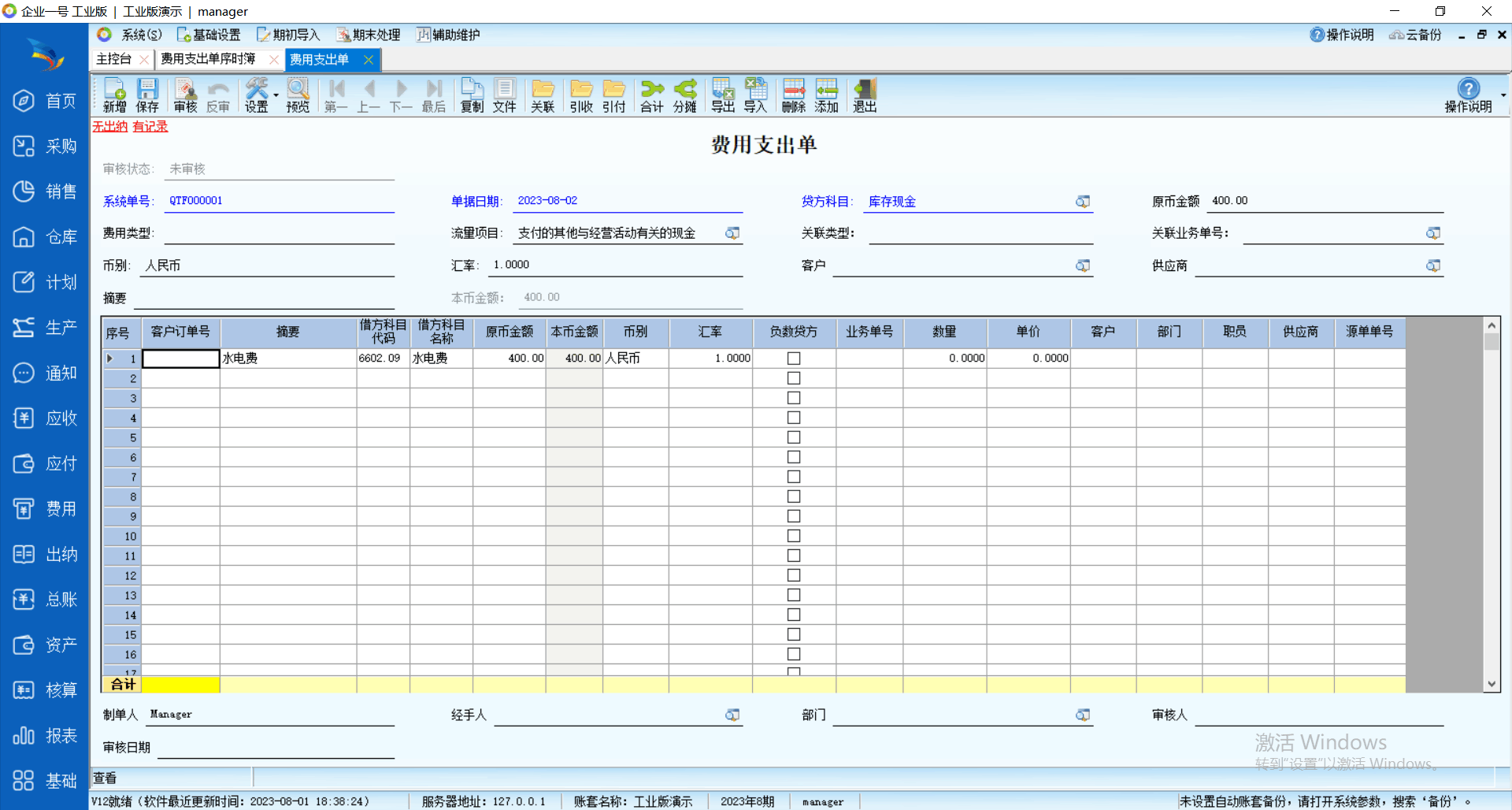Open 预览 (Preview) from the toolbar

298,95
